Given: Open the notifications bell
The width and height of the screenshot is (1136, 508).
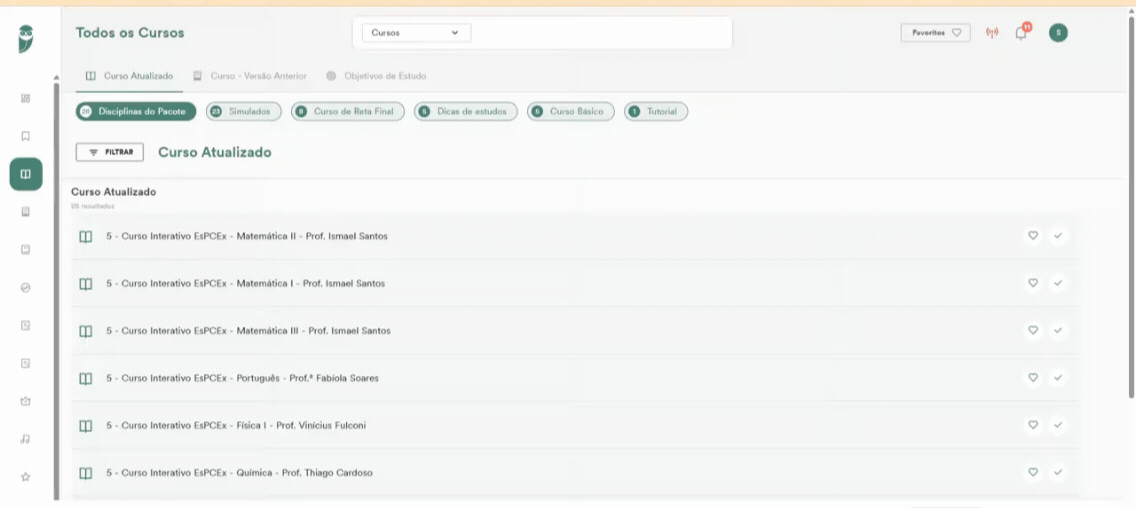Looking at the screenshot, I should [1022, 33].
